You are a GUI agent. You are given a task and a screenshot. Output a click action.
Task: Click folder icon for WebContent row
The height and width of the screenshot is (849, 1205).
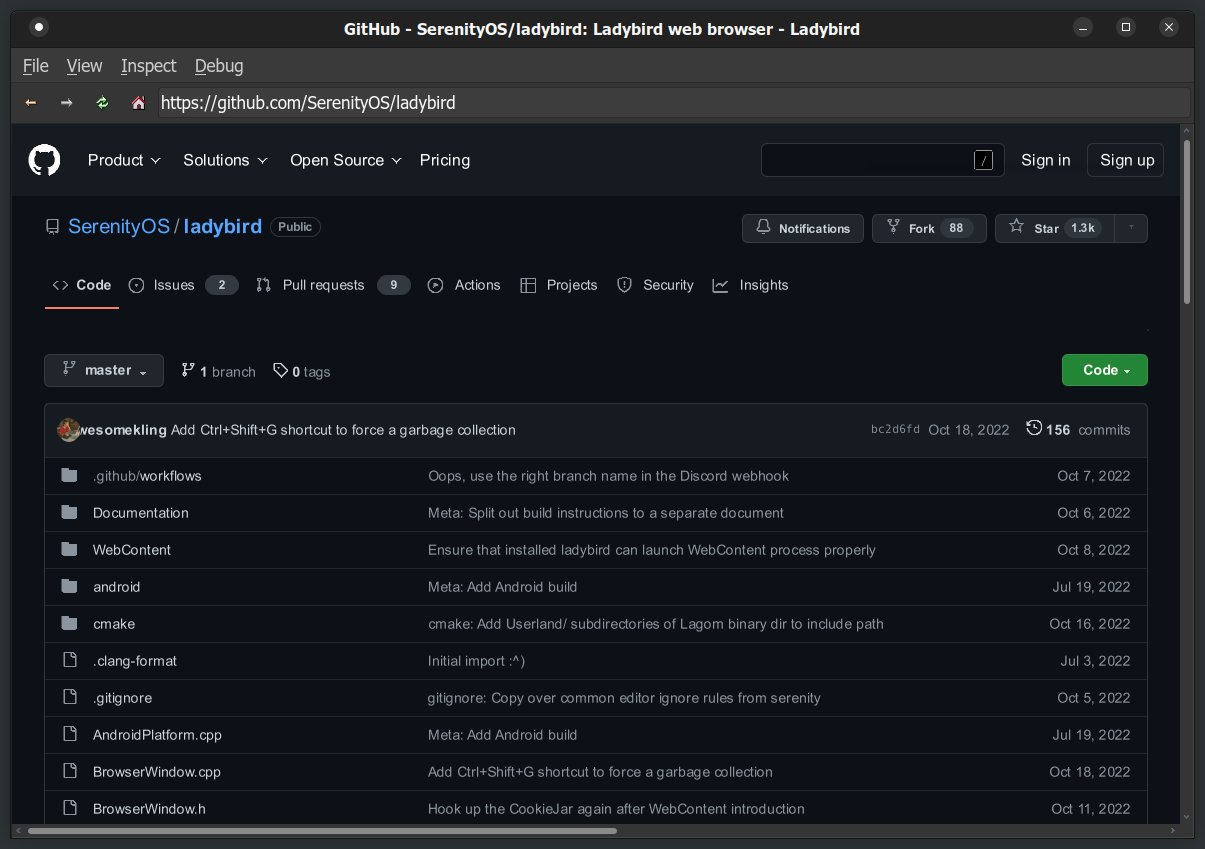point(69,550)
